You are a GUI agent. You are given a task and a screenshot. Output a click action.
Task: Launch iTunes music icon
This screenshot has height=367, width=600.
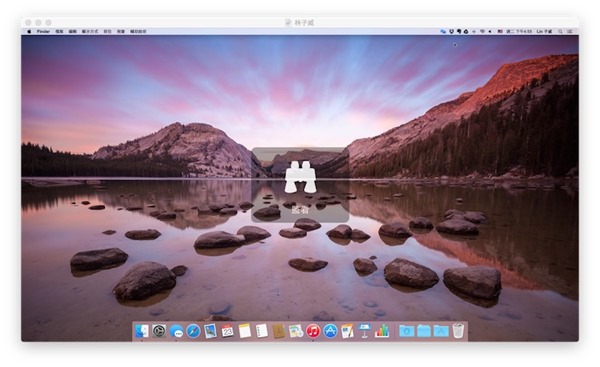point(313,331)
